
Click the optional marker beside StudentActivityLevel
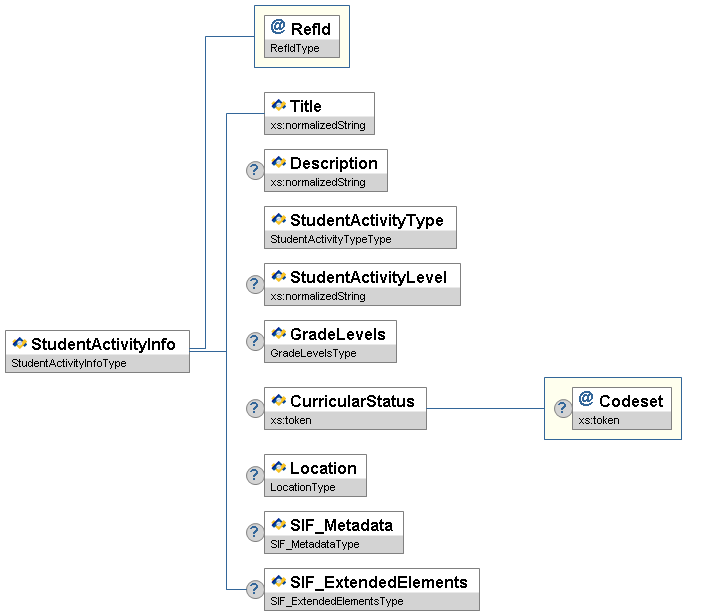click(255, 284)
